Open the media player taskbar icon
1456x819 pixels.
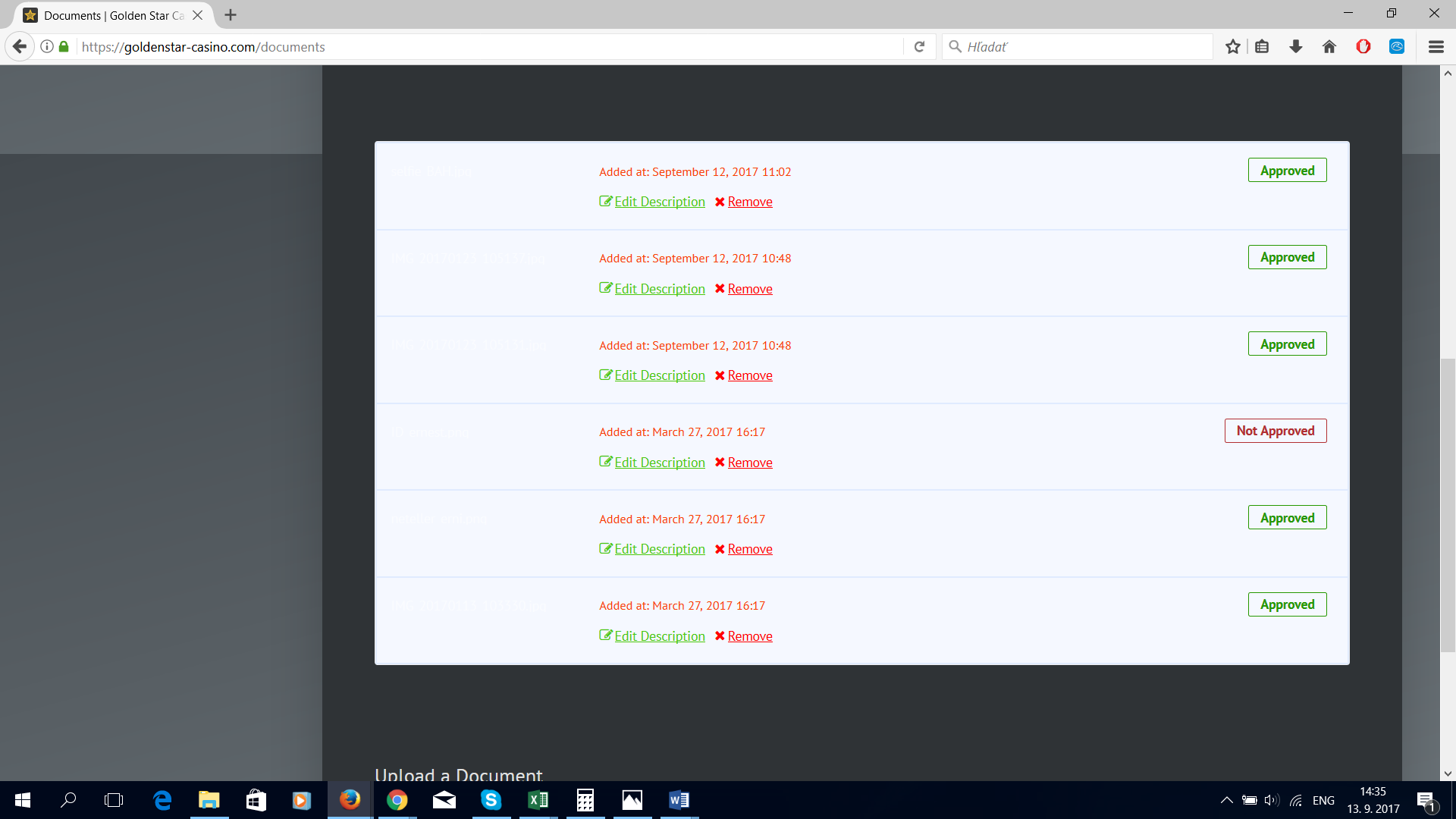(302, 800)
